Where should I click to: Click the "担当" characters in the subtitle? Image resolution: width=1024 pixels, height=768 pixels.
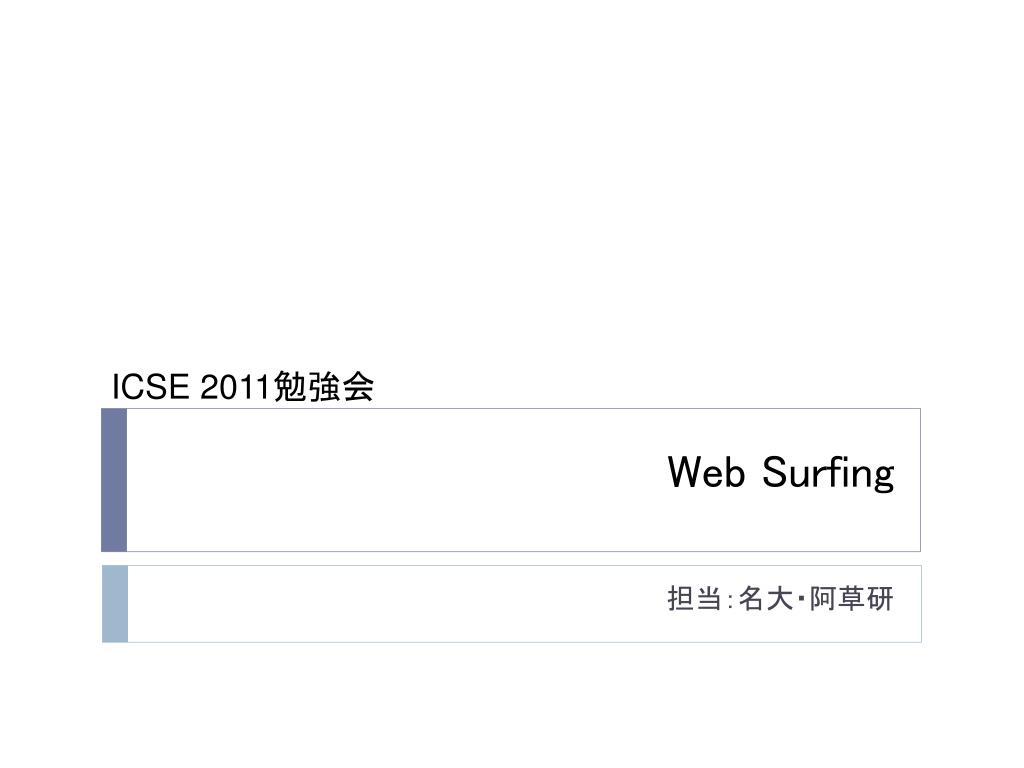click(694, 599)
